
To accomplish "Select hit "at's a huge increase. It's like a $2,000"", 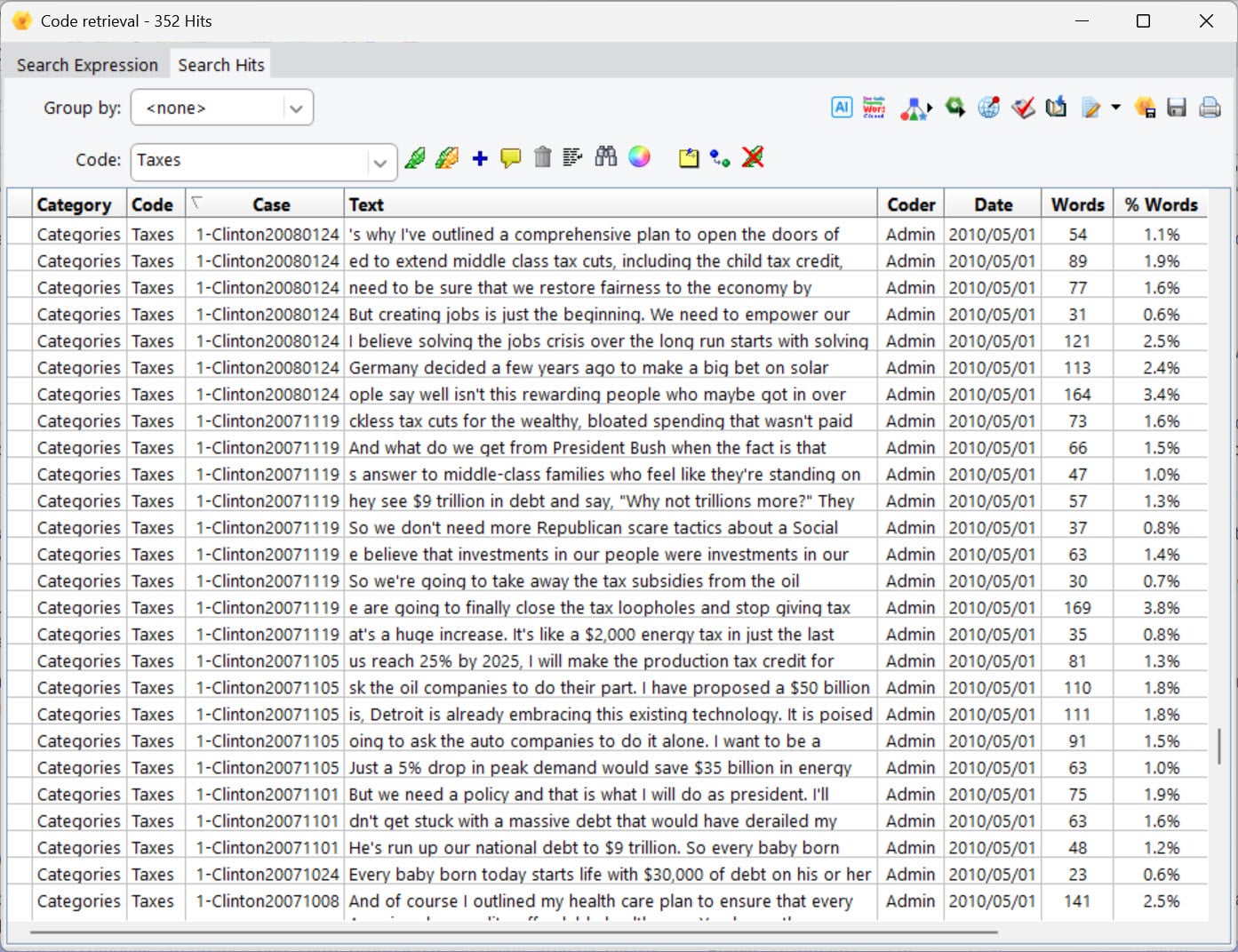I will (x=610, y=634).
